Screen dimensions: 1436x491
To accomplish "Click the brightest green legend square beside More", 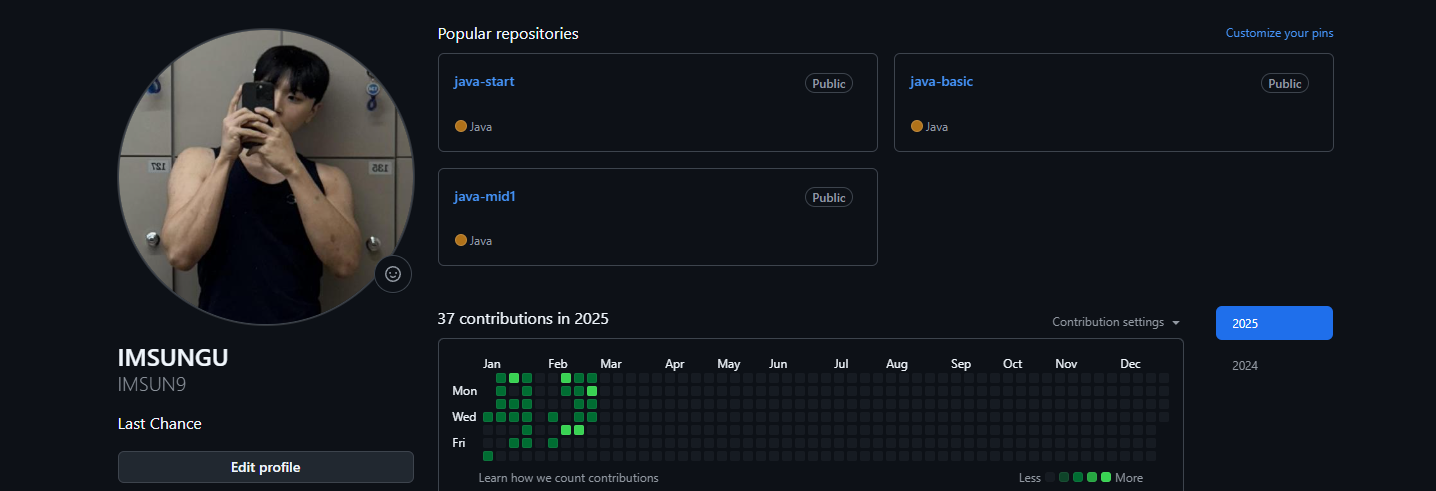I will [x=1106, y=478].
